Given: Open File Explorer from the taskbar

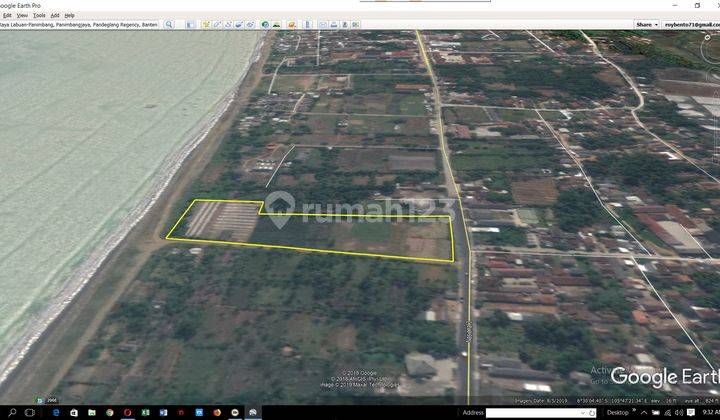Looking at the screenshot, I should click(92, 412).
